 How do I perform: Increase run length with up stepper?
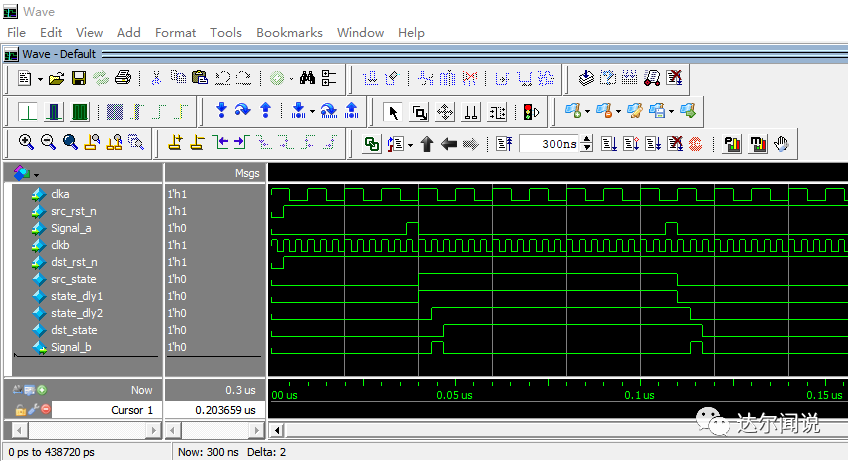587,140
